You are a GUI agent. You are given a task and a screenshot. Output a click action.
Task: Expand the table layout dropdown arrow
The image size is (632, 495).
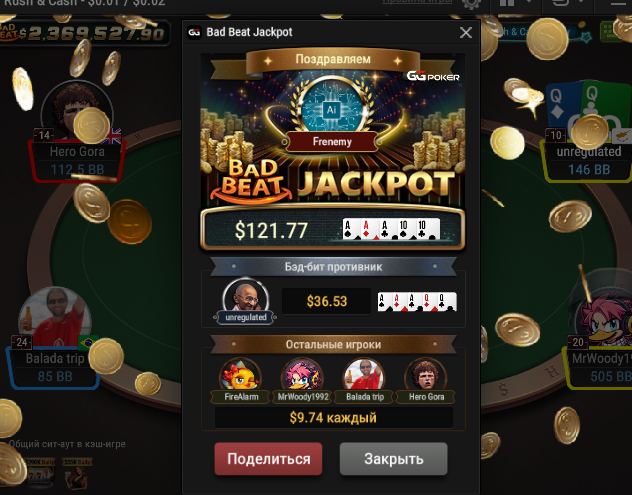(x=529, y=2)
